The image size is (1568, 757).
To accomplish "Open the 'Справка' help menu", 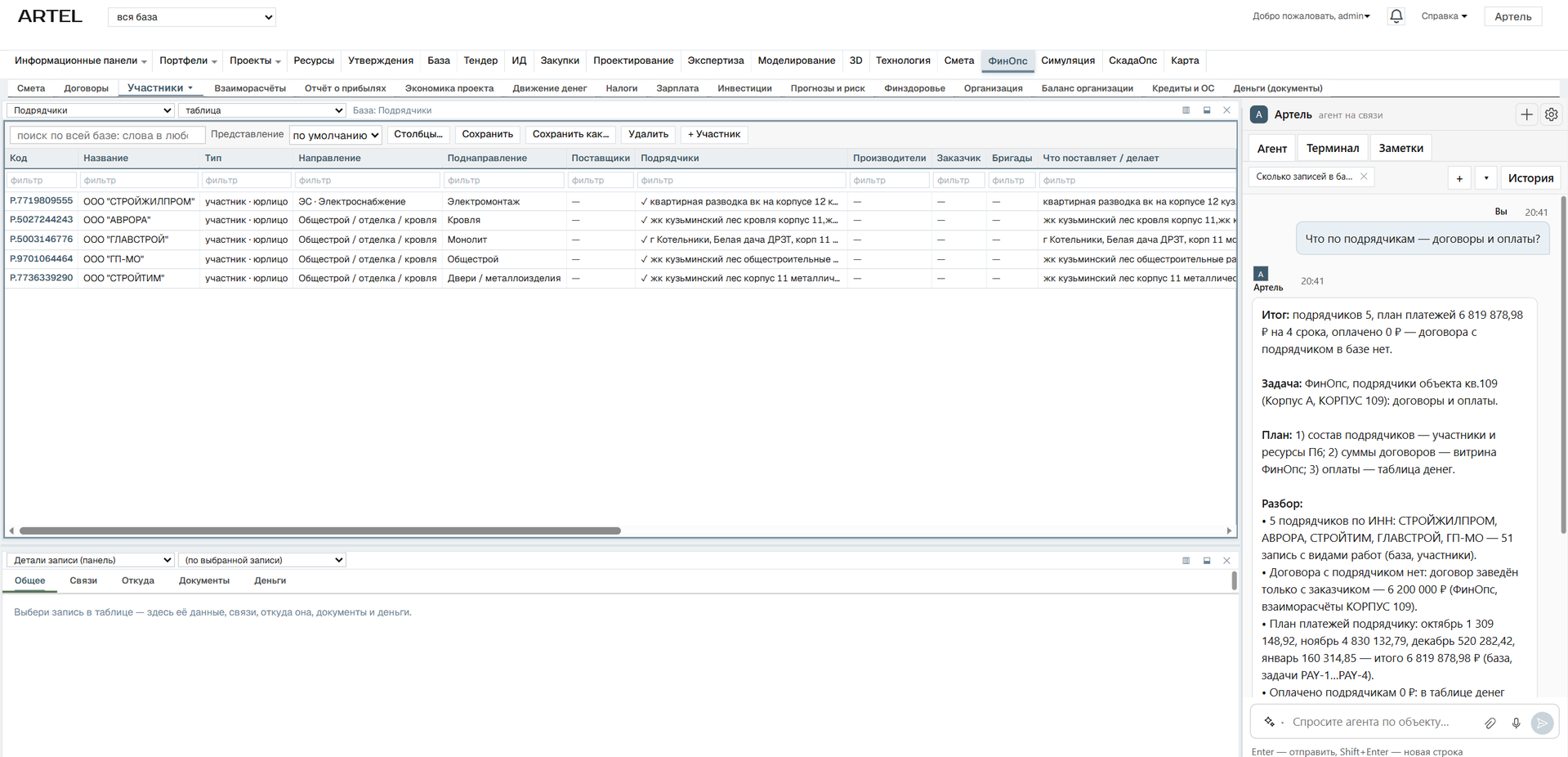I will 1444,16.
